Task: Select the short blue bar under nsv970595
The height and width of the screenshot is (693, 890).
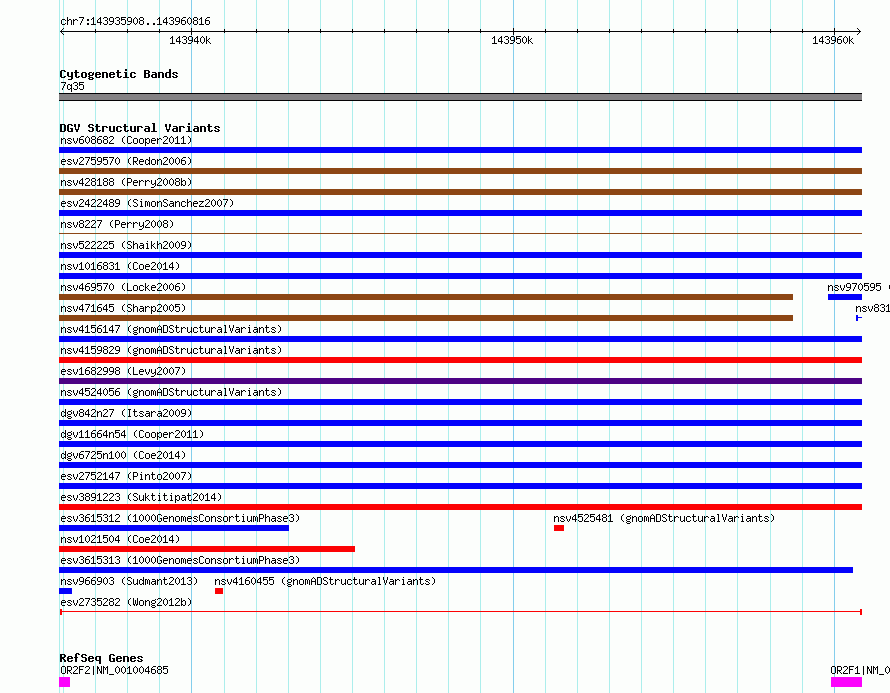Action: 845,297
